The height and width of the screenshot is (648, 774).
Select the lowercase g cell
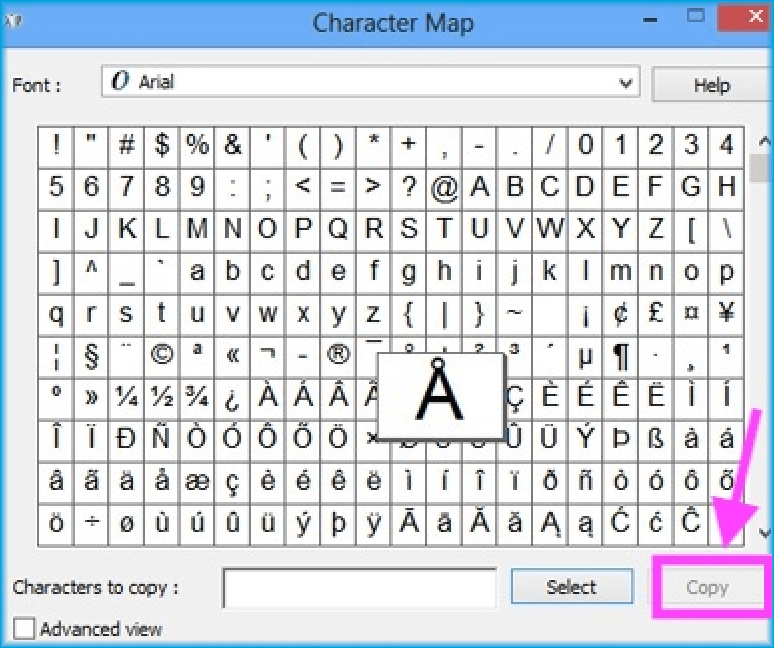point(409,273)
